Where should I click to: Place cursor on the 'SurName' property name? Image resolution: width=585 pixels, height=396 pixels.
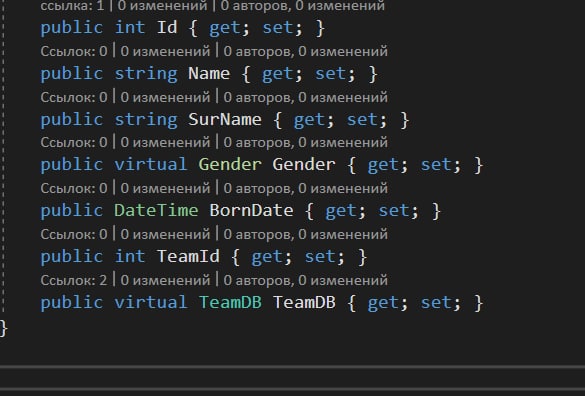point(225,119)
